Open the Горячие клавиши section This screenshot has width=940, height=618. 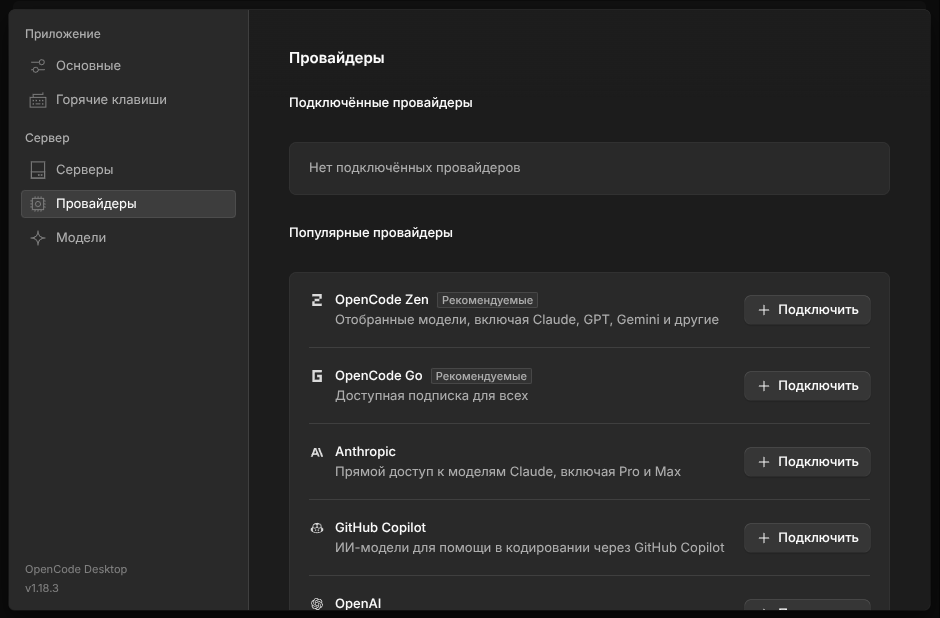point(128,100)
